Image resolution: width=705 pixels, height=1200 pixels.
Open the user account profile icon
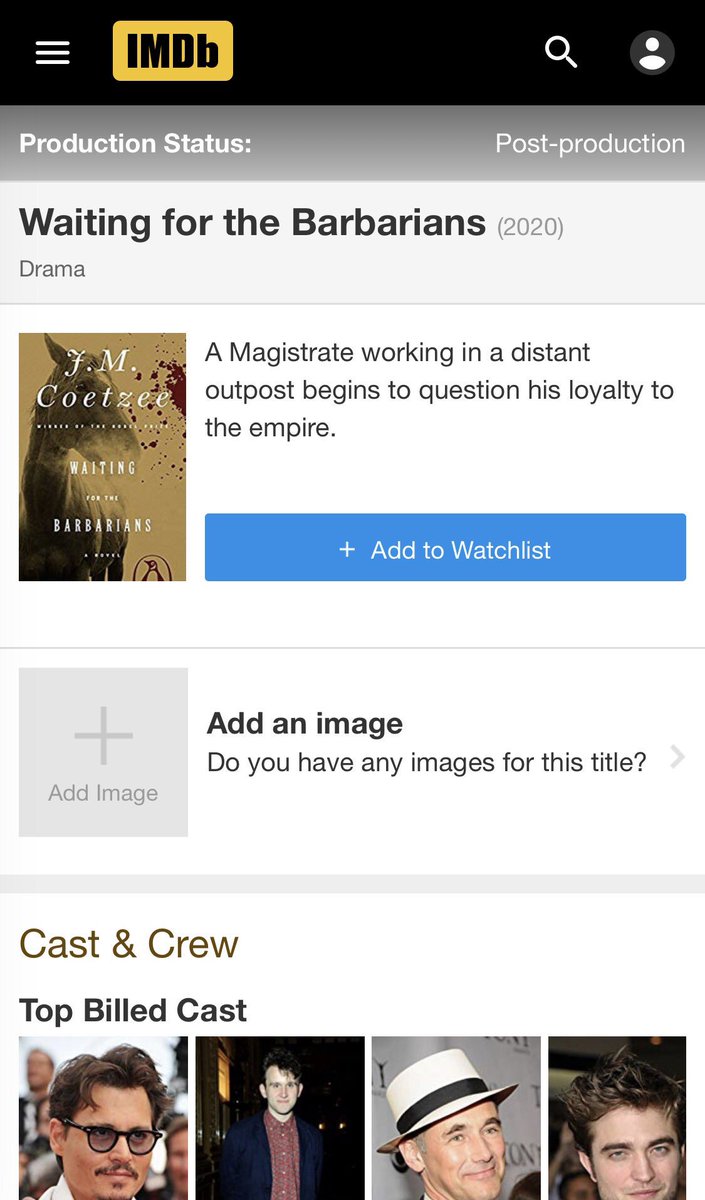click(652, 52)
